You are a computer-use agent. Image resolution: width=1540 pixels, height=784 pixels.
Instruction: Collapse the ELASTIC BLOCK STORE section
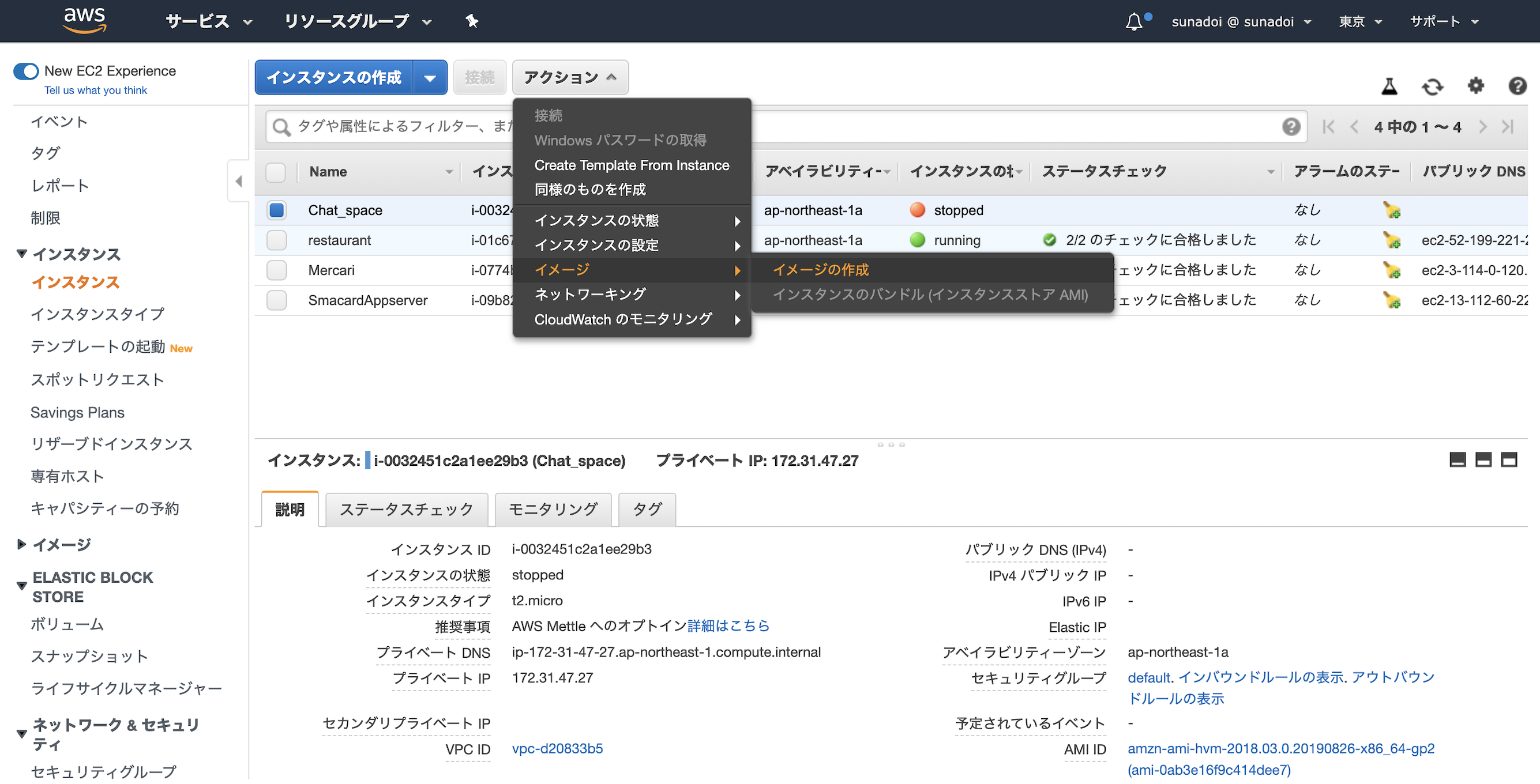click(22, 586)
